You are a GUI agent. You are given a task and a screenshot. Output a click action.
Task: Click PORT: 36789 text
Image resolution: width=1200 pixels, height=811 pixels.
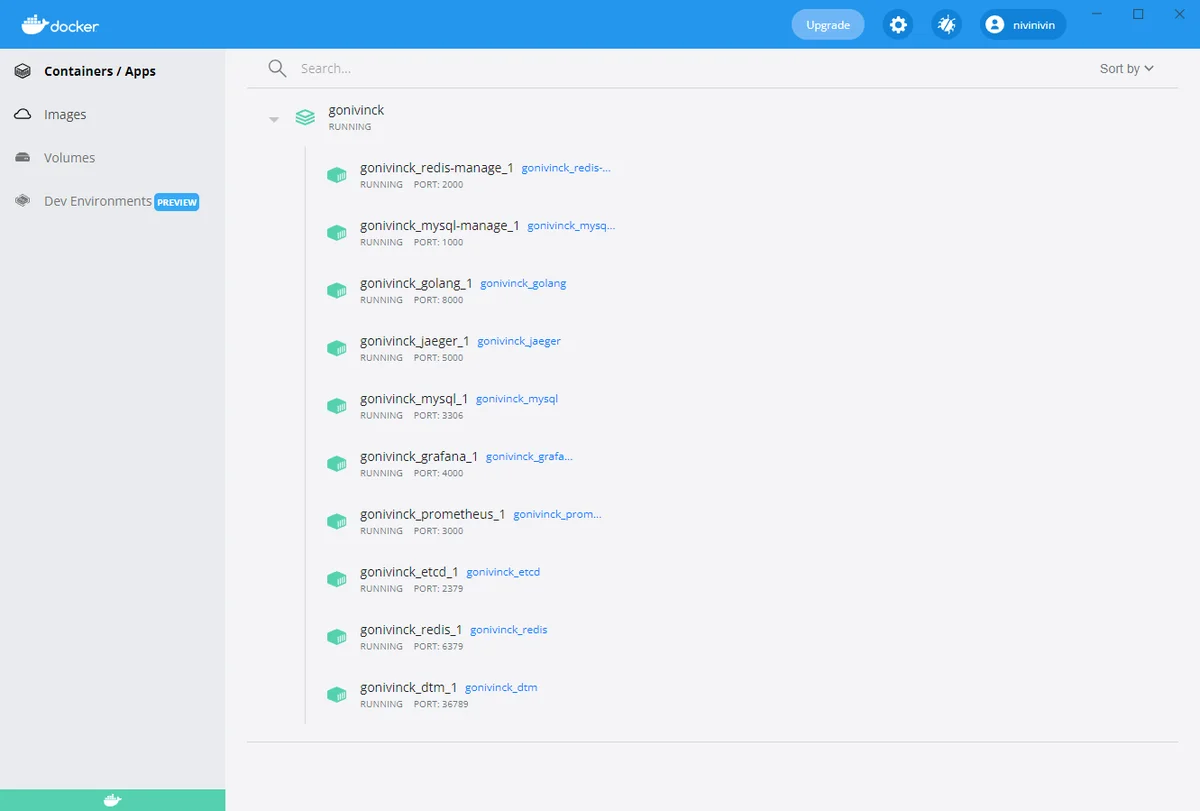[441, 704]
